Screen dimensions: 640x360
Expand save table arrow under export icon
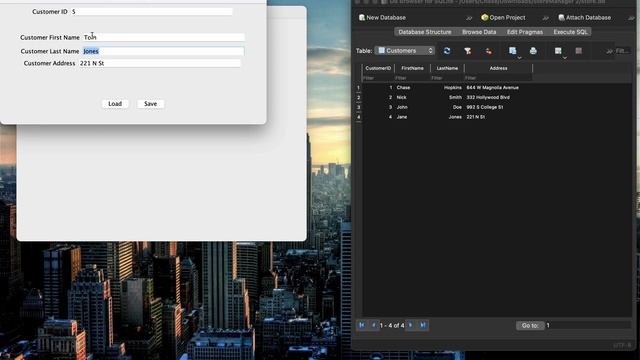pos(520,58)
